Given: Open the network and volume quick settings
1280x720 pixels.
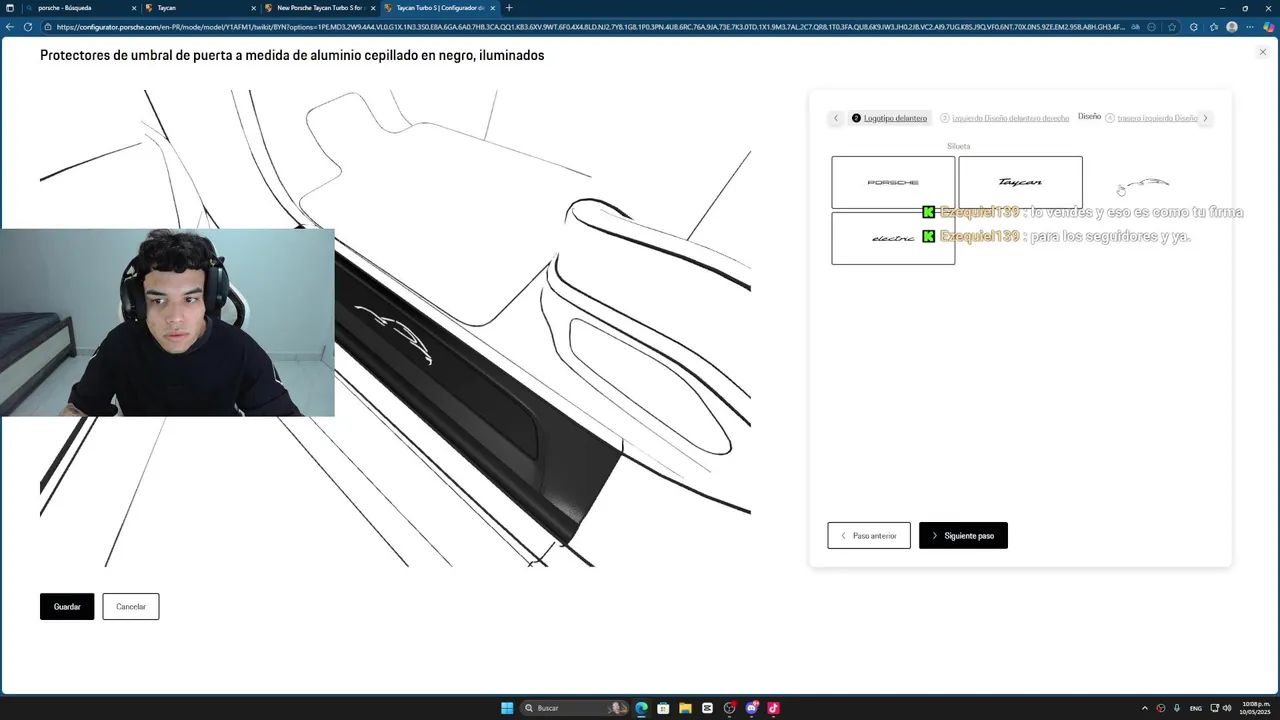Looking at the screenshot, I should pyautogui.click(x=1221, y=708).
